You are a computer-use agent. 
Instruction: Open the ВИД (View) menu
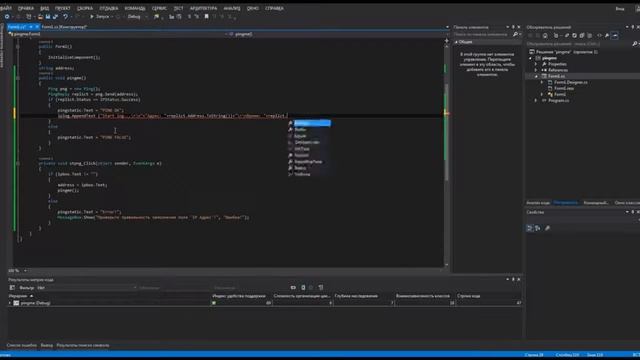tap(44, 8)
